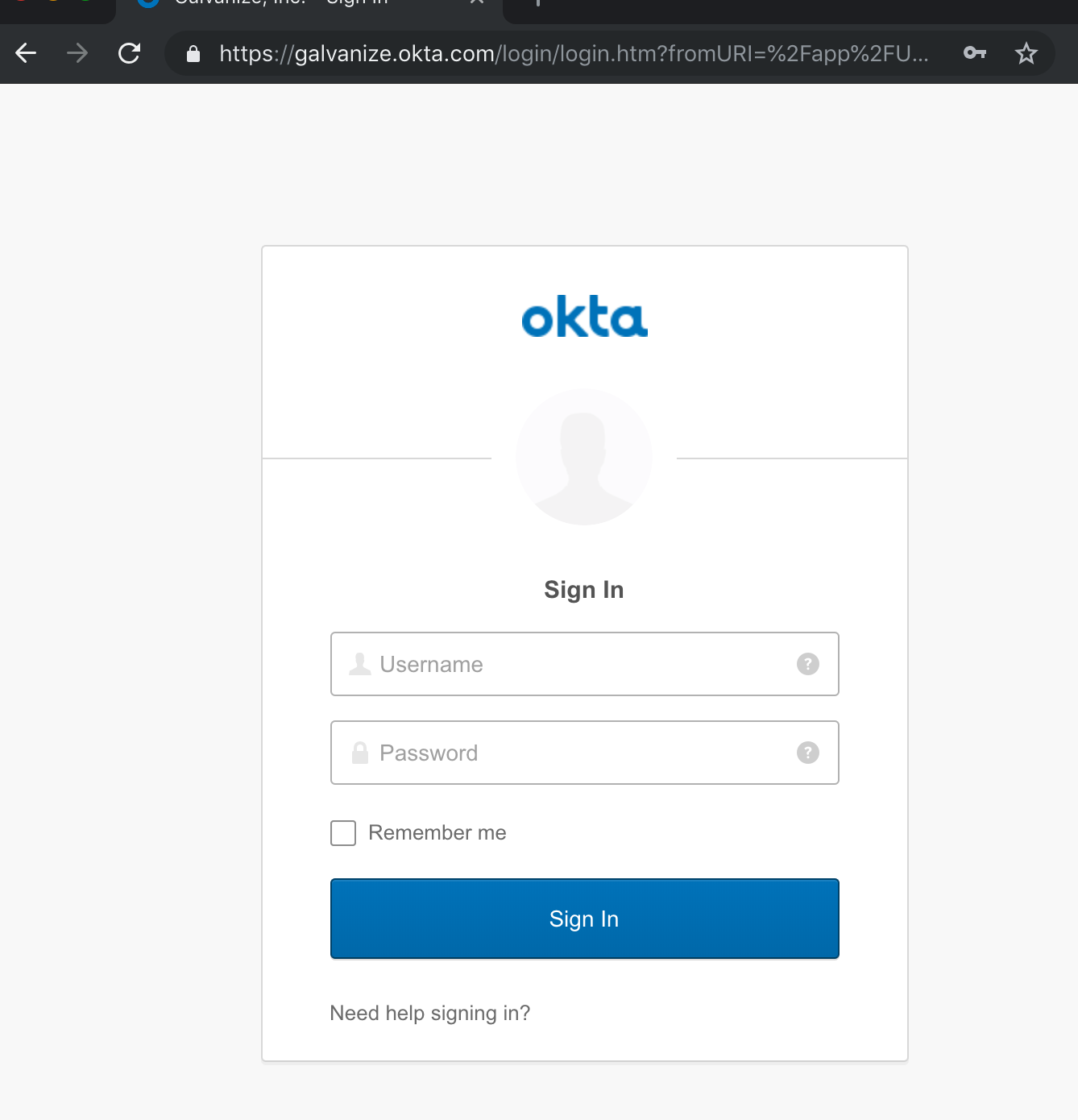Click the padlock site security icon
Viewport: 1078px width, 1120px height.
(193, 54)
